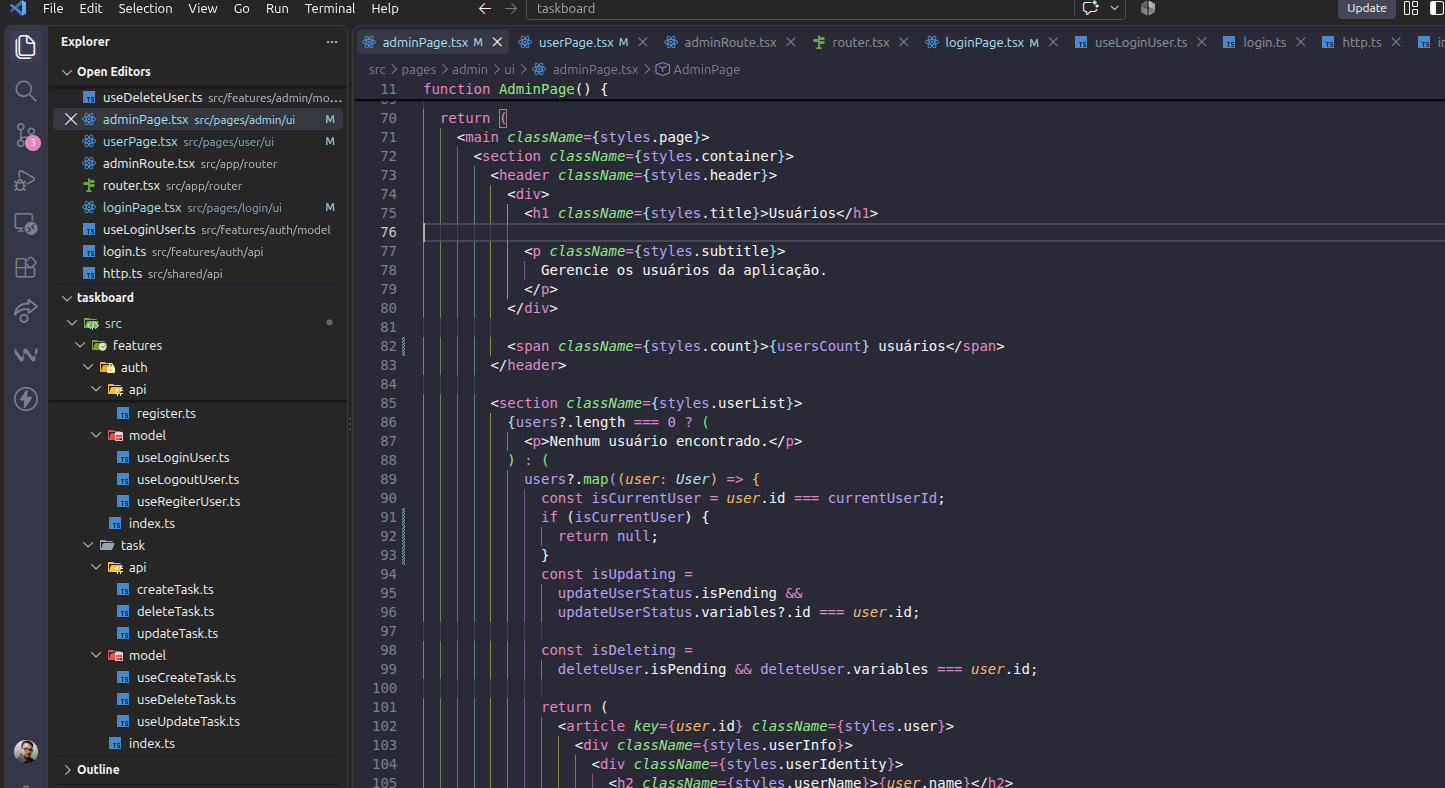
Task: Select useUpdateTask.ts in the tree
Action: (188, 722)
